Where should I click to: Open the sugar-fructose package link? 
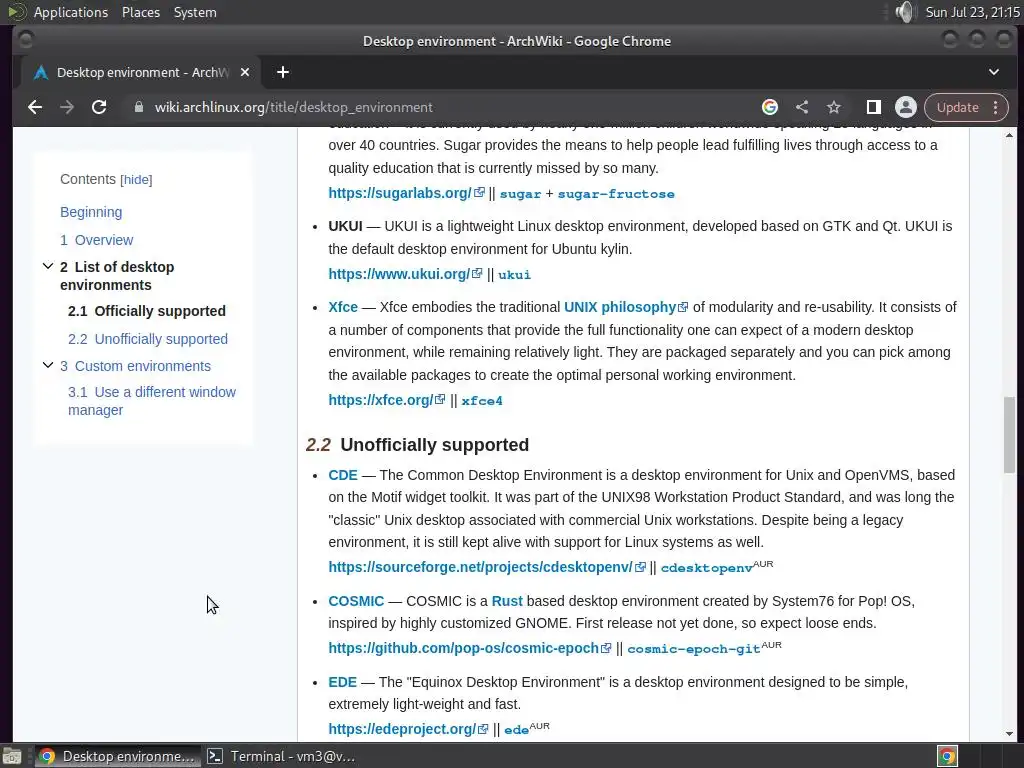pyautogui.click(x=616, y=194)
